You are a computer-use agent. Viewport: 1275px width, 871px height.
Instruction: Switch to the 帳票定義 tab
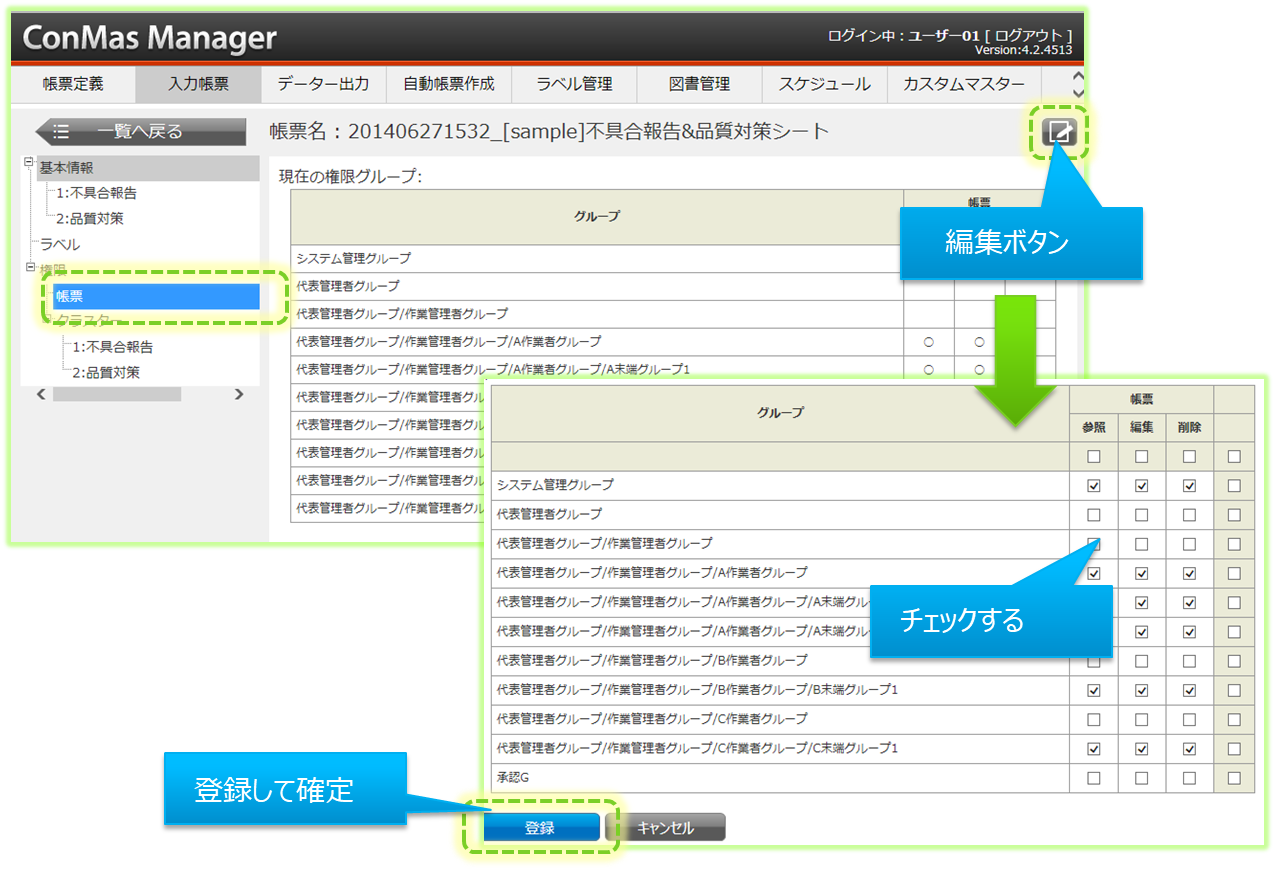[x=73, y=84]
